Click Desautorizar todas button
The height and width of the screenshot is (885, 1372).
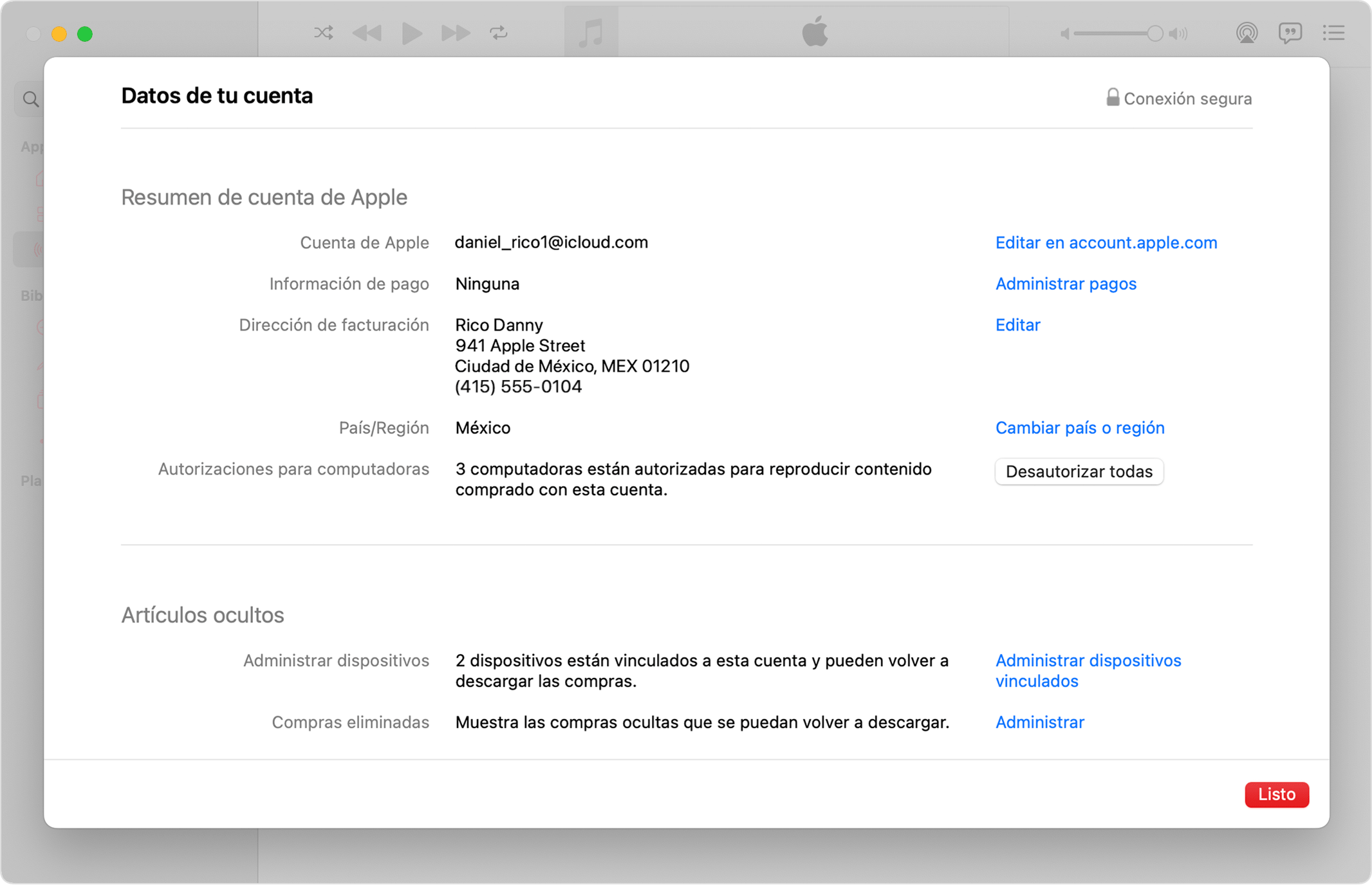click(x=1081, y=470)
